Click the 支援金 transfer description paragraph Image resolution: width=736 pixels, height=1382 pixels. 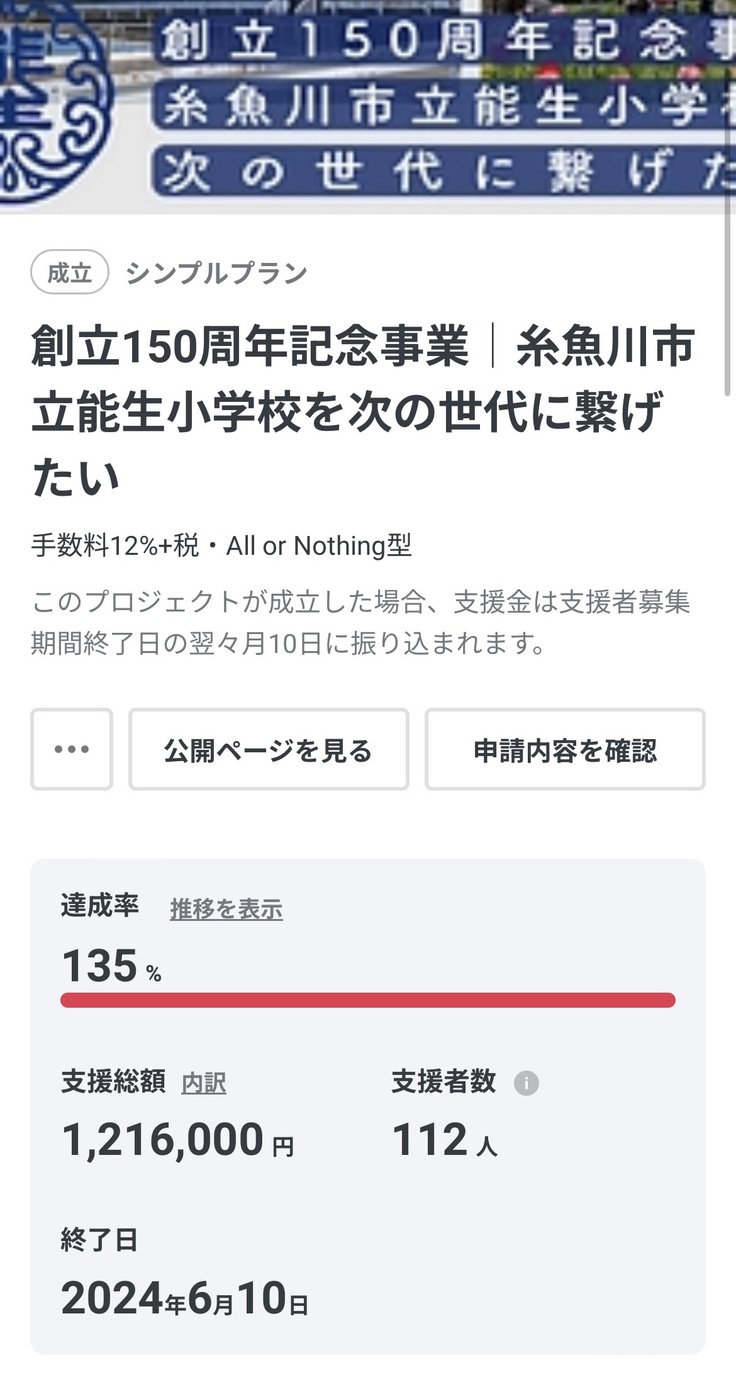coord(360,622)
